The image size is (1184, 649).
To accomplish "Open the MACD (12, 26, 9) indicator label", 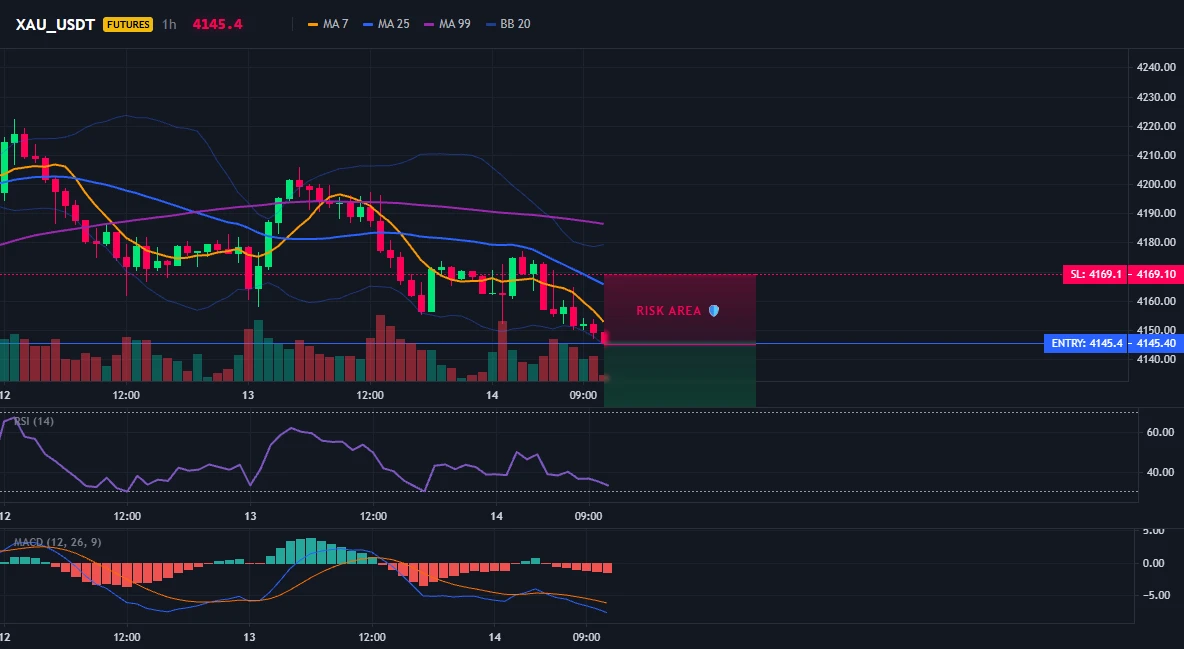I will (57, 542).
